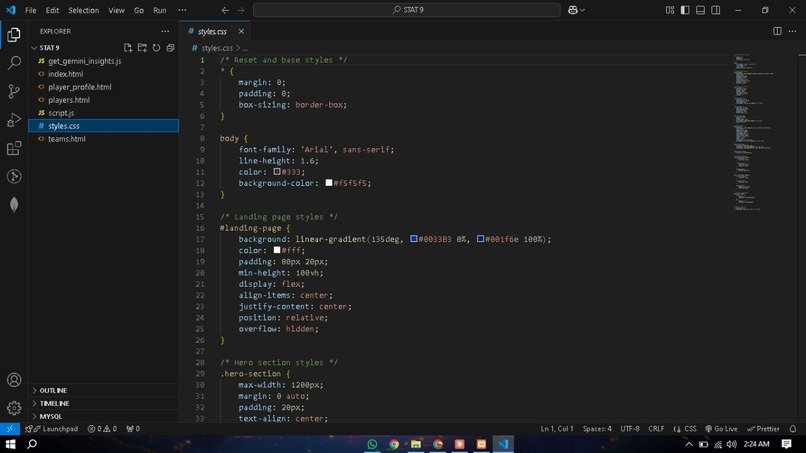Expand the OUTLINE section
The height and width of the screenshot is (453, 806).
(103, 391)
